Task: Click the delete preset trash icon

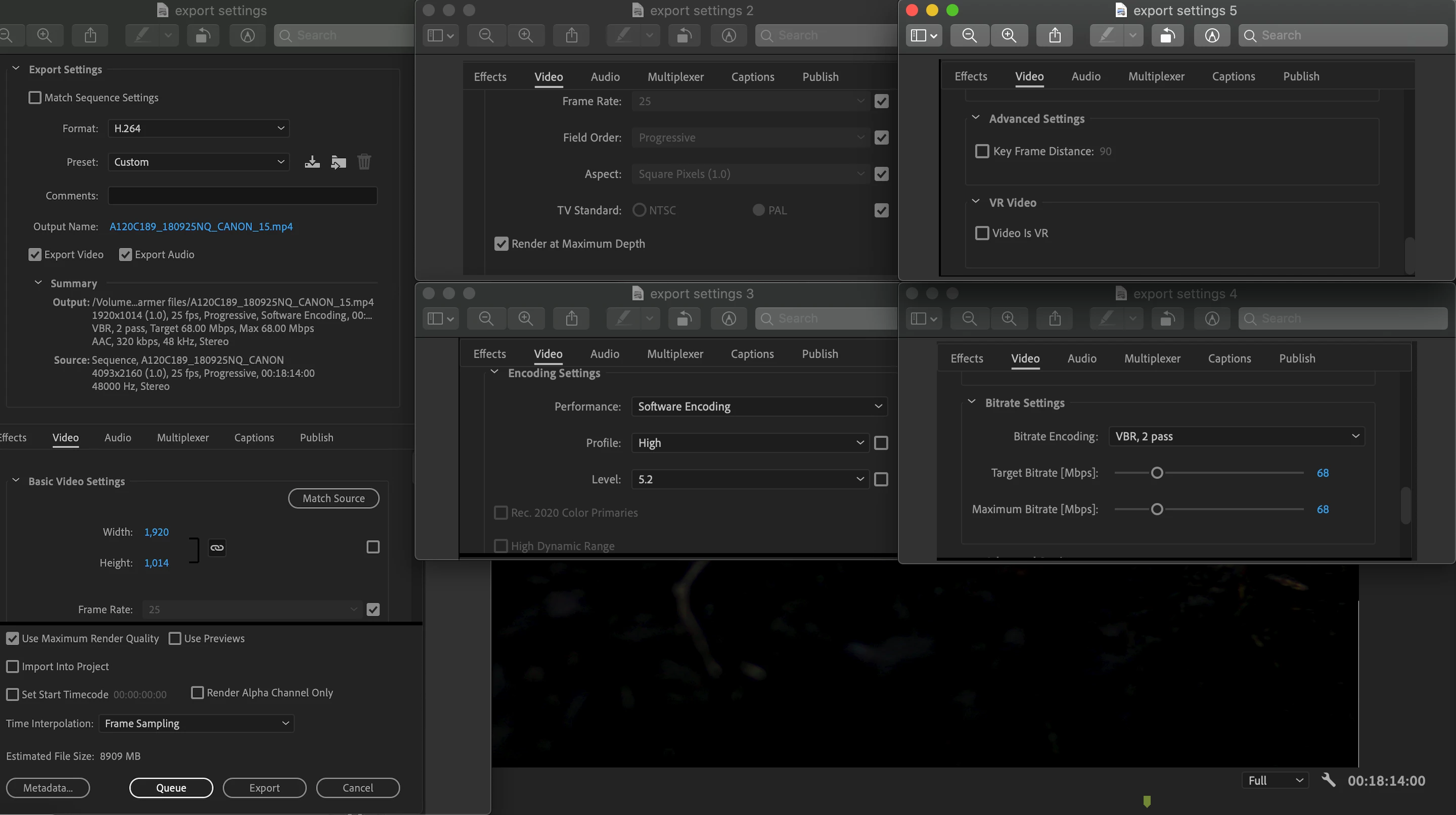Action: (x=364, y=162)
